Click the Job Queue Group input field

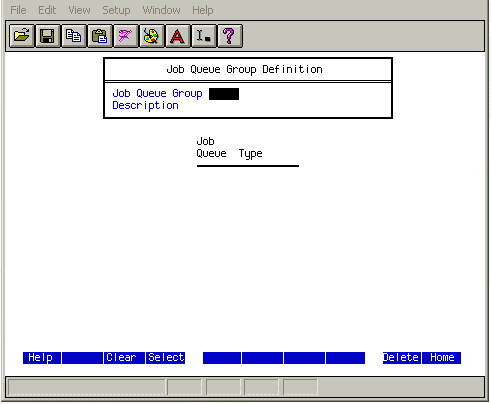[224, 94]
